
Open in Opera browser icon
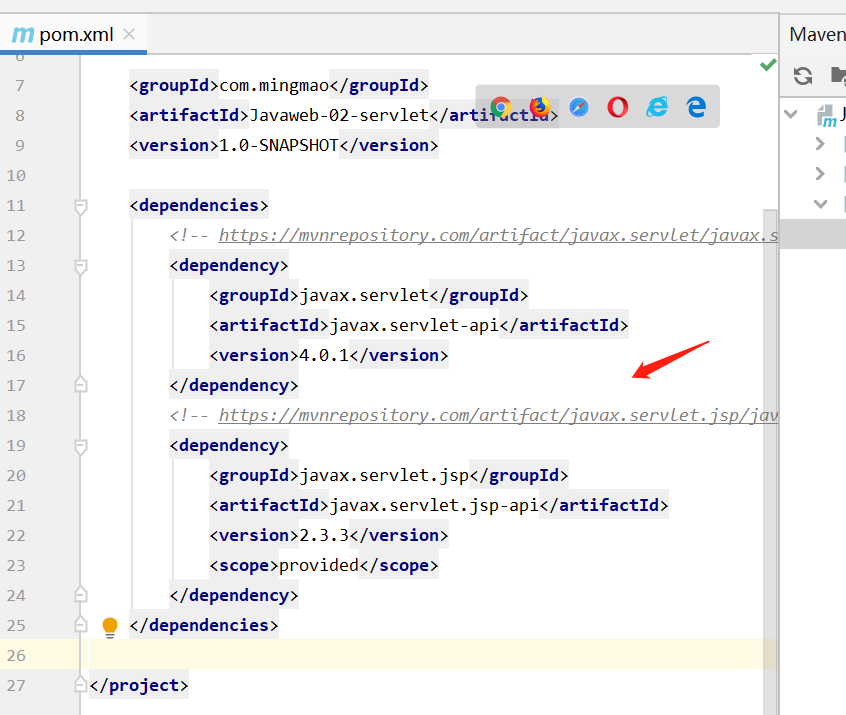pos(618,107)
